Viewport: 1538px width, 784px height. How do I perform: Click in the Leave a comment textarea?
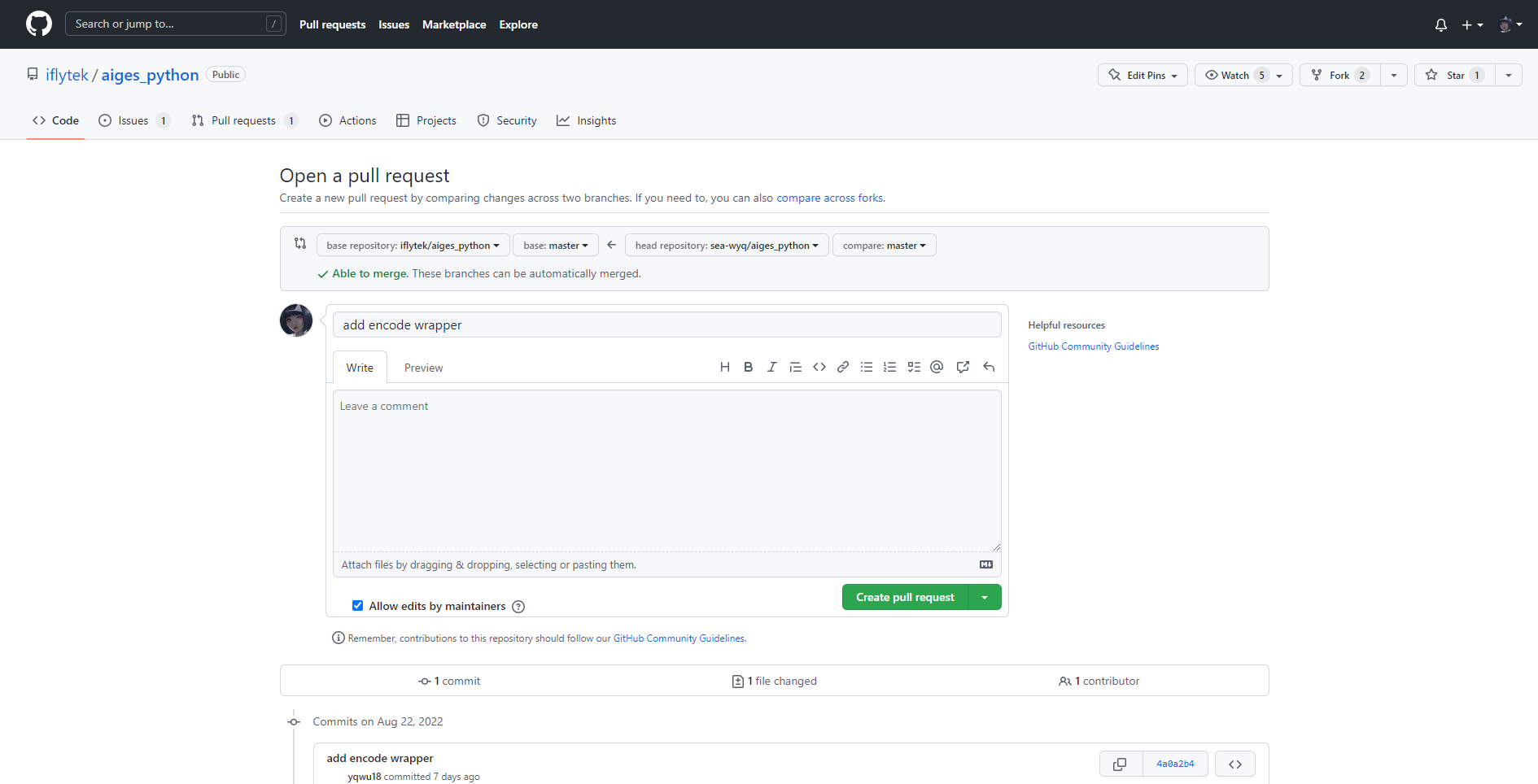pos(667,471)
